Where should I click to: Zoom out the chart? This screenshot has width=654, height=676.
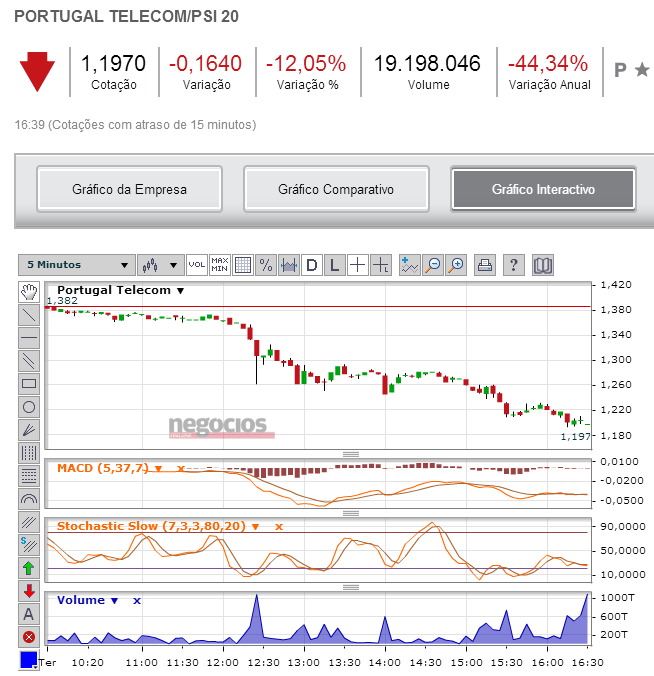click(x=433, y=265)
